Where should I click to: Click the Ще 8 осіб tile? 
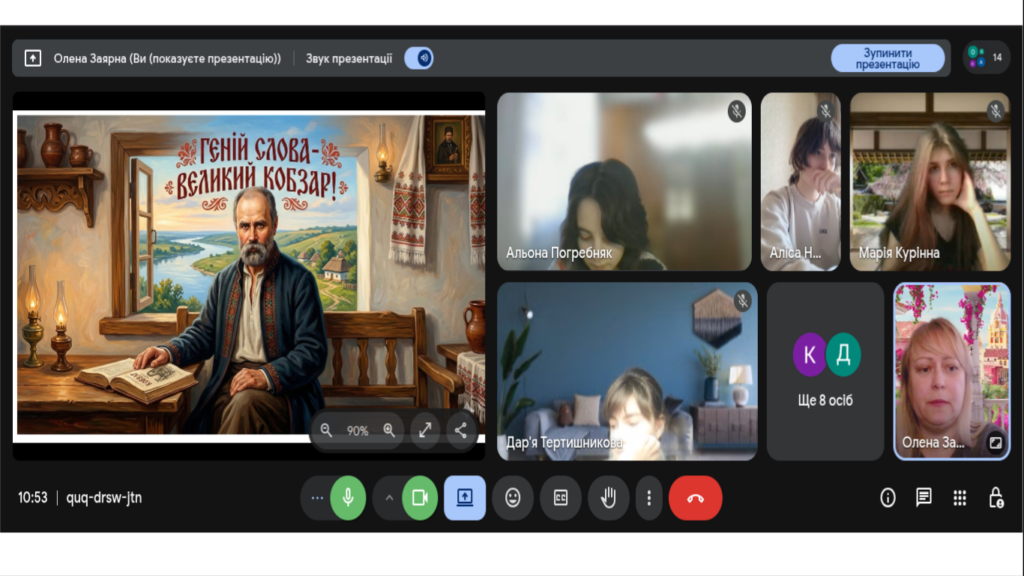tap(826, 371)
